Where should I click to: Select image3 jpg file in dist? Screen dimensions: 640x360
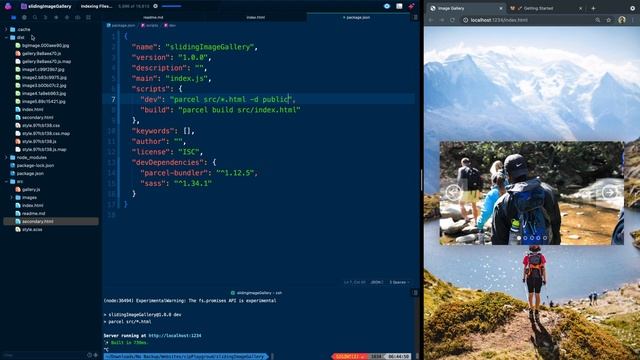tap(44, 85)
